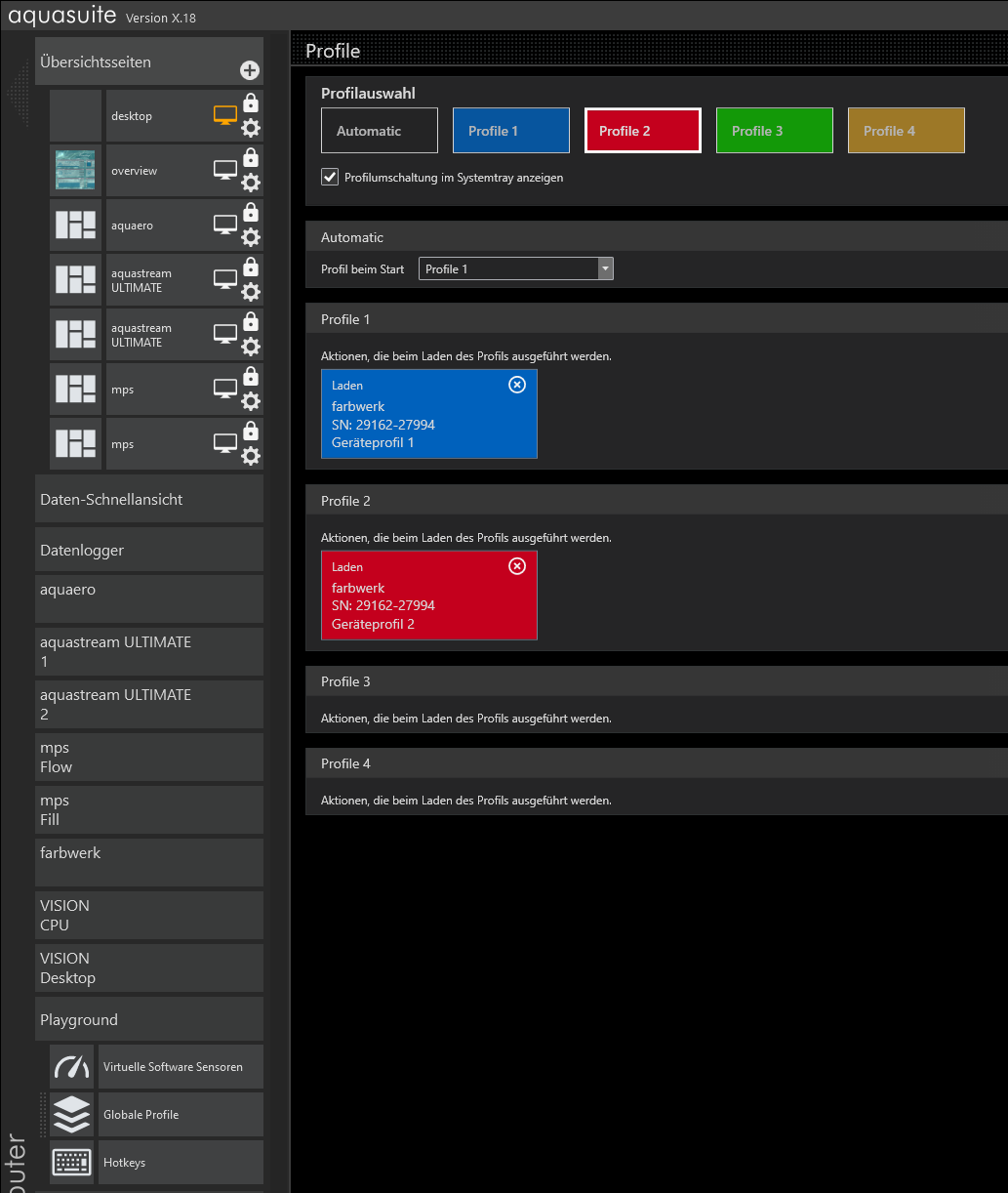Activate the Automatic profile button
Viewport: 1008px width, 1193px height.
380,131
